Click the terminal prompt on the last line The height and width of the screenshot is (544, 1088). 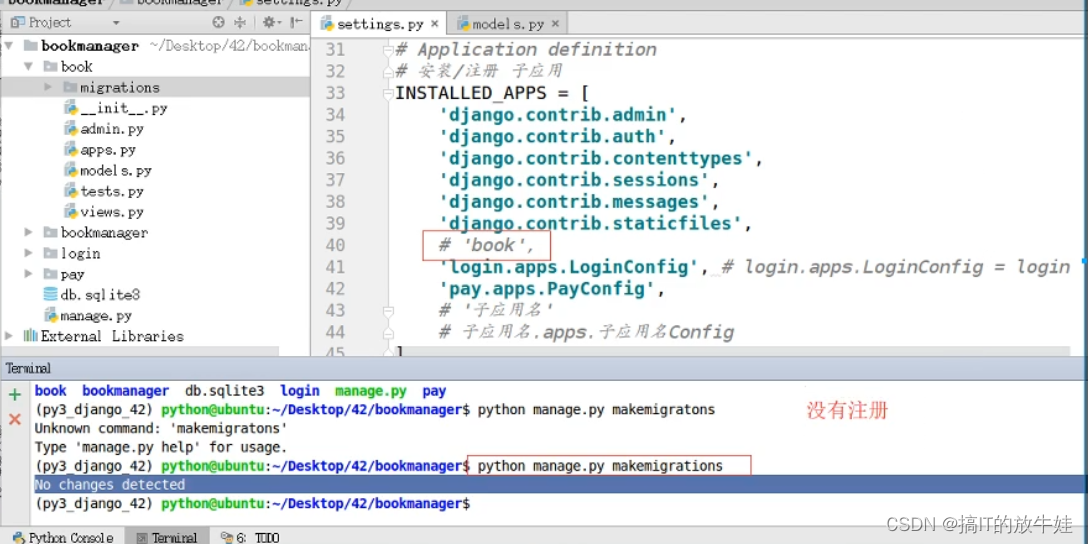(253, 503)
